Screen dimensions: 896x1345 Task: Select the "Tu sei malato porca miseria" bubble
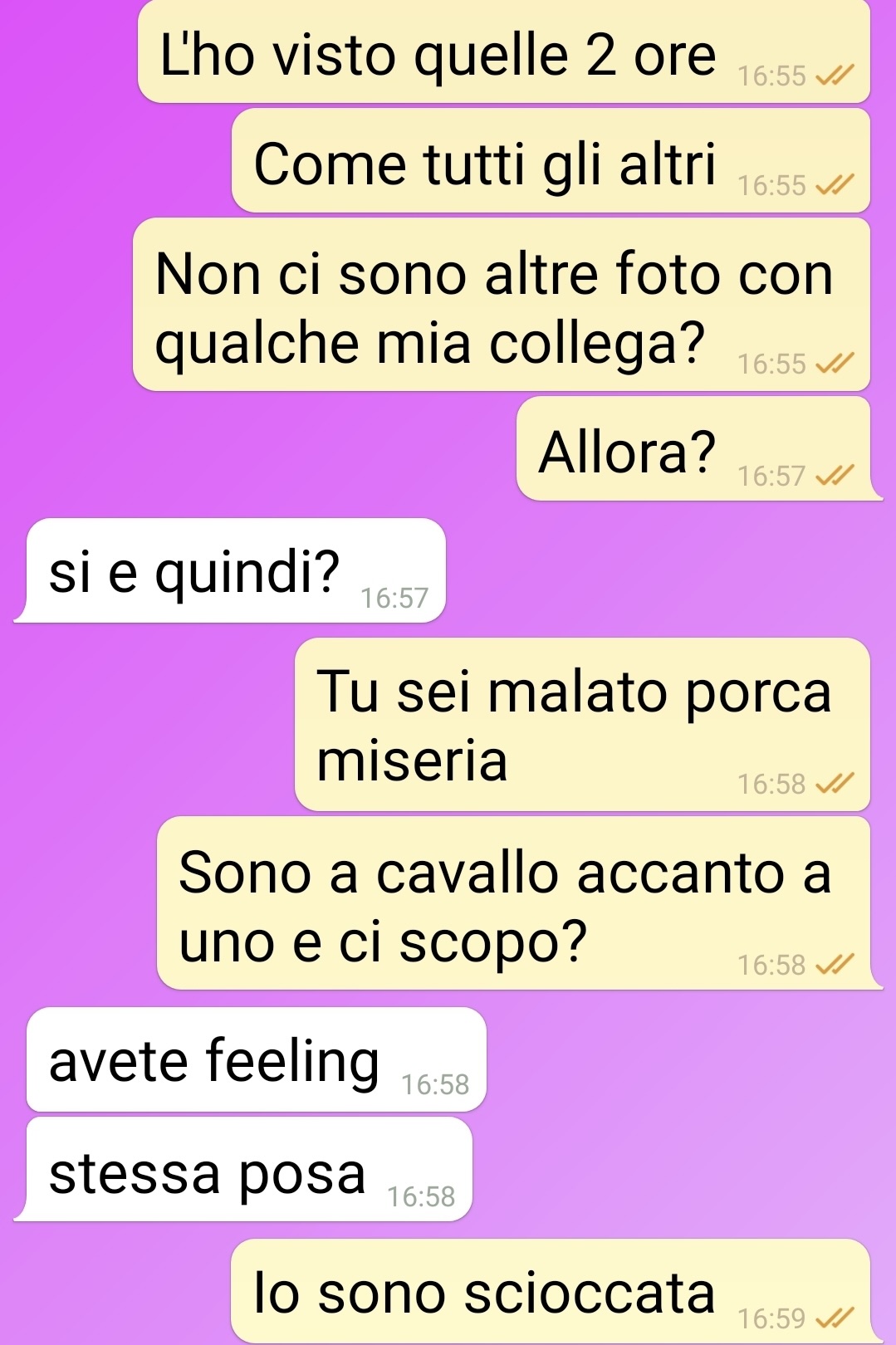point(582,725)
